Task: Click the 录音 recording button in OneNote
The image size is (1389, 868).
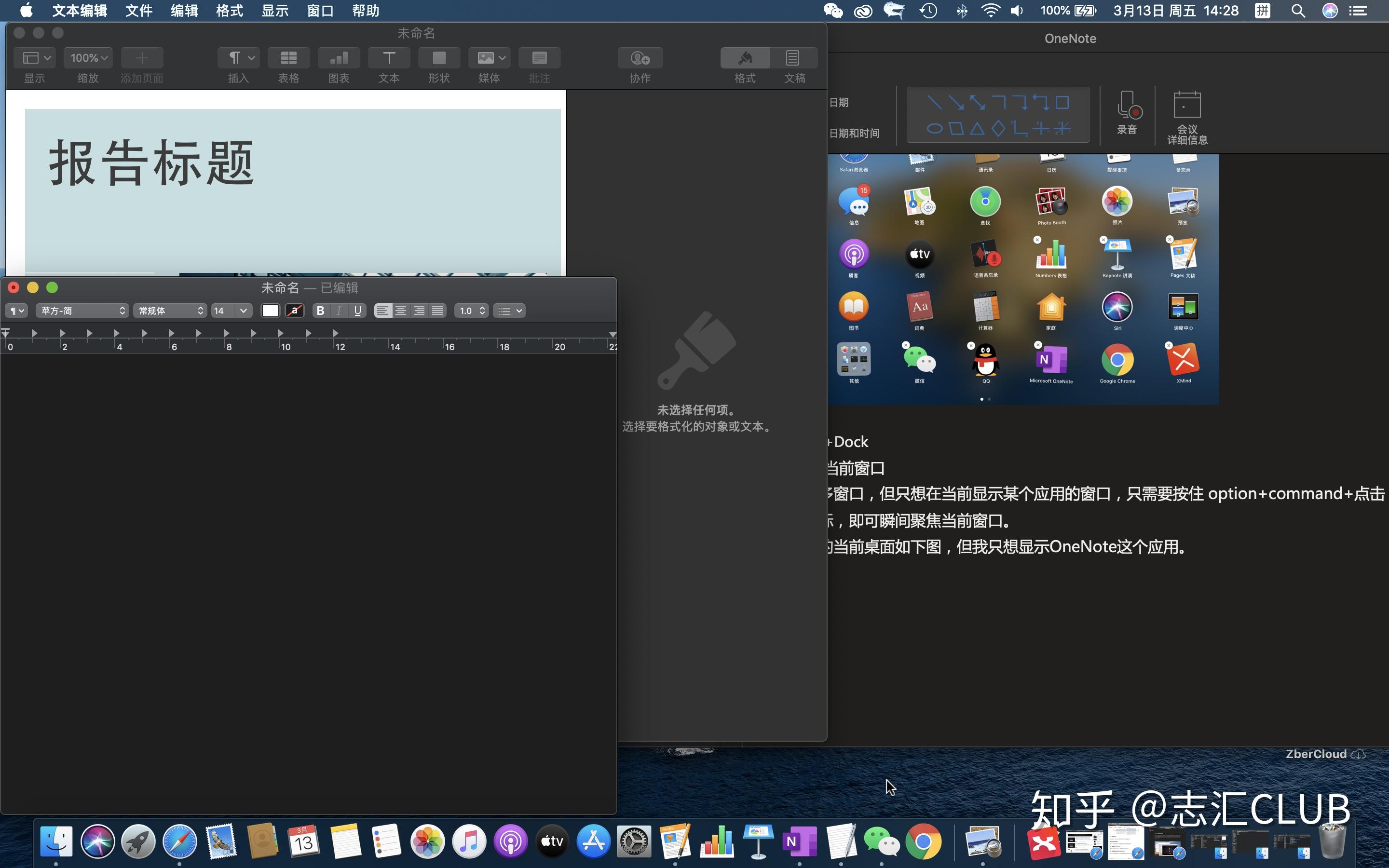Action: 1127,113
